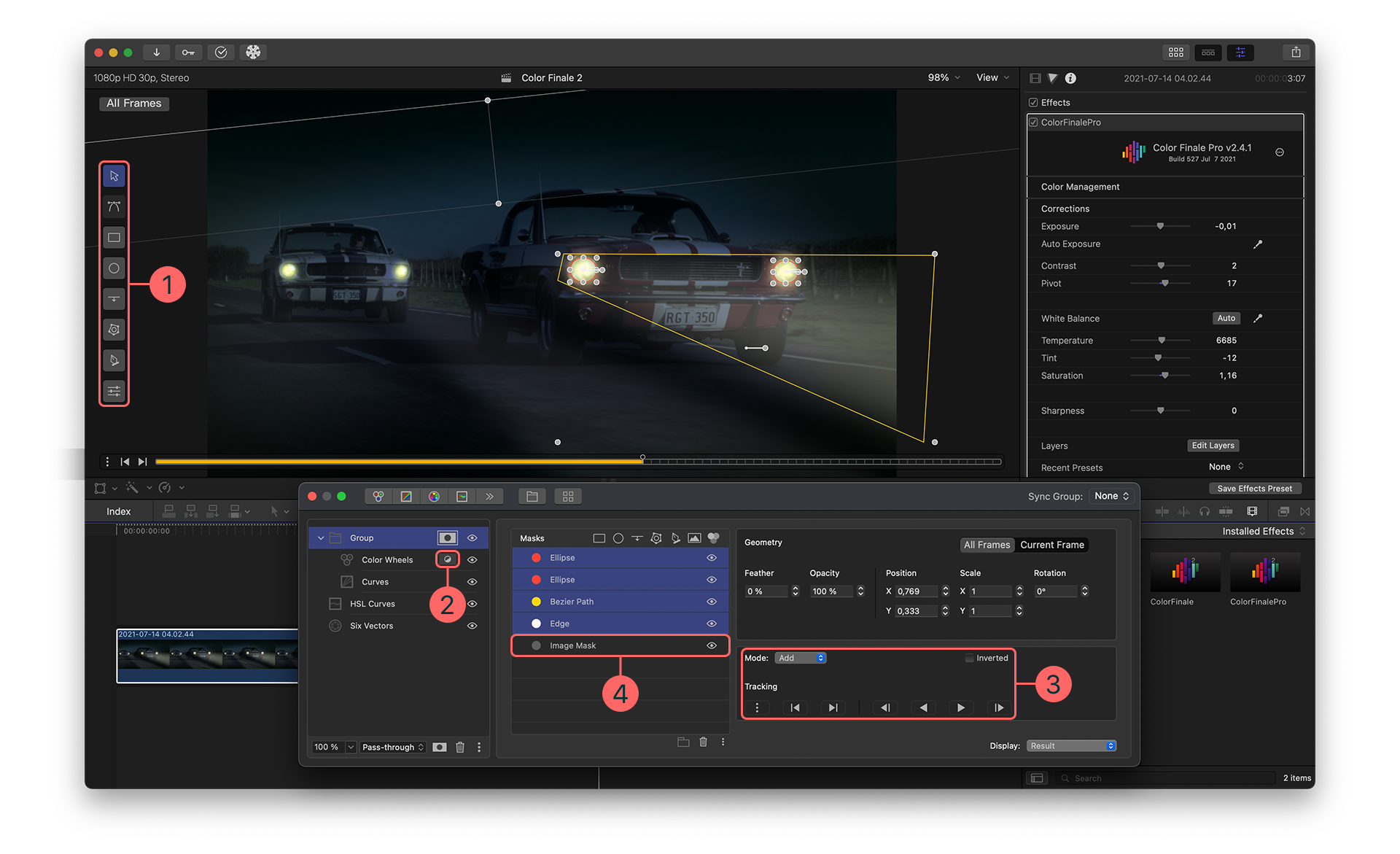Adjust the Exposure slider
The image size is (1400, 854).
(x=1160, y=226)
